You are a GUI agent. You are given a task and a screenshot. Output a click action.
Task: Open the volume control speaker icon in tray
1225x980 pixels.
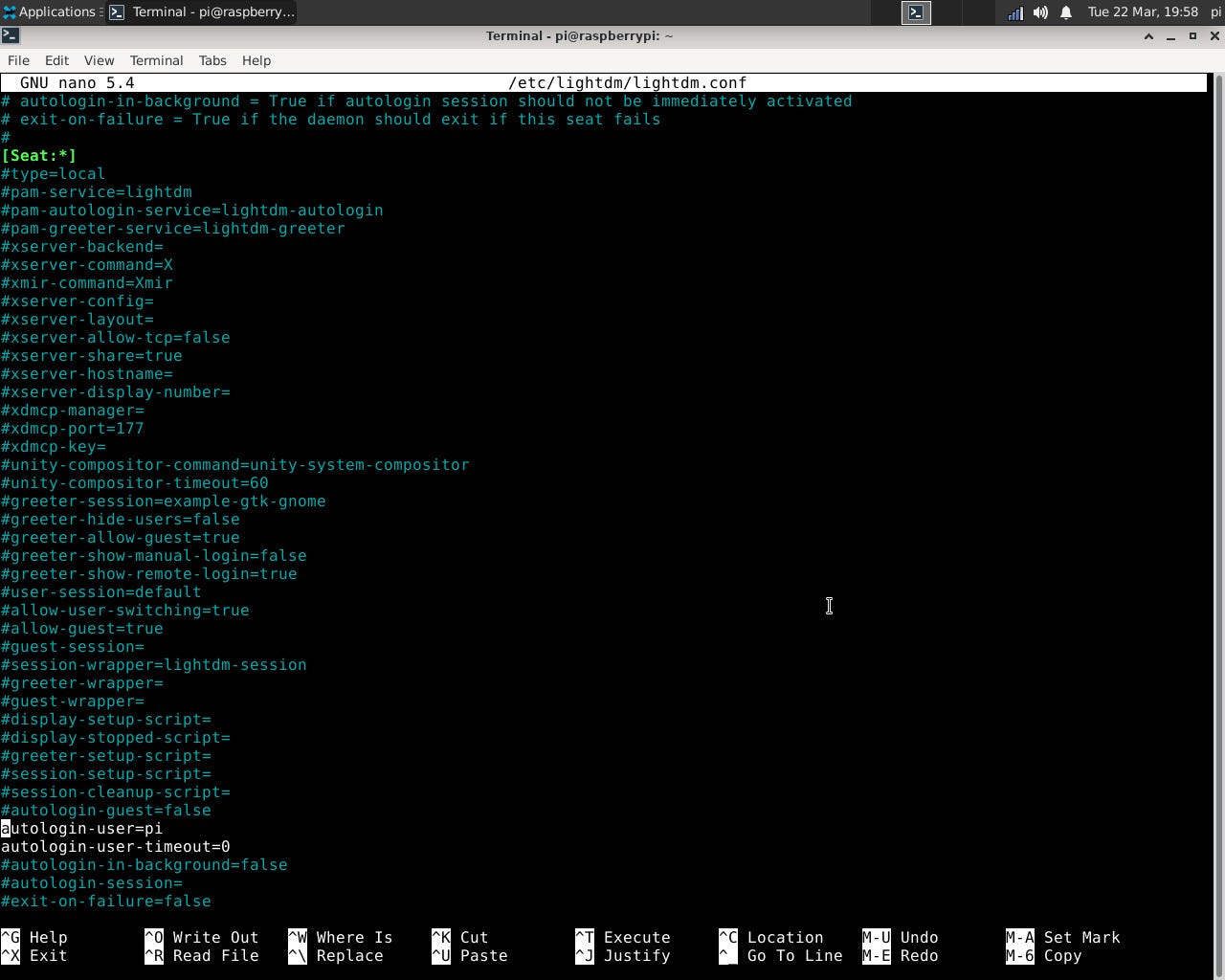1042,12
